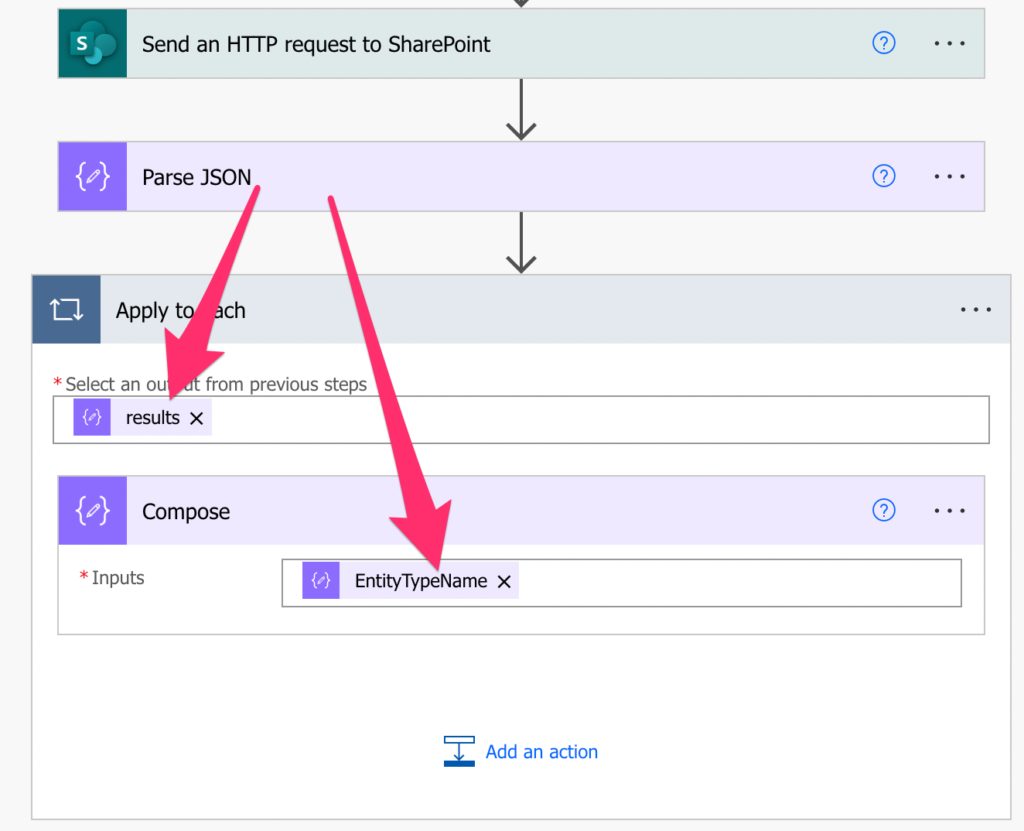Open the Apply to each options menu
Screen dimensions: 1024x831
(x=975, y=309)
